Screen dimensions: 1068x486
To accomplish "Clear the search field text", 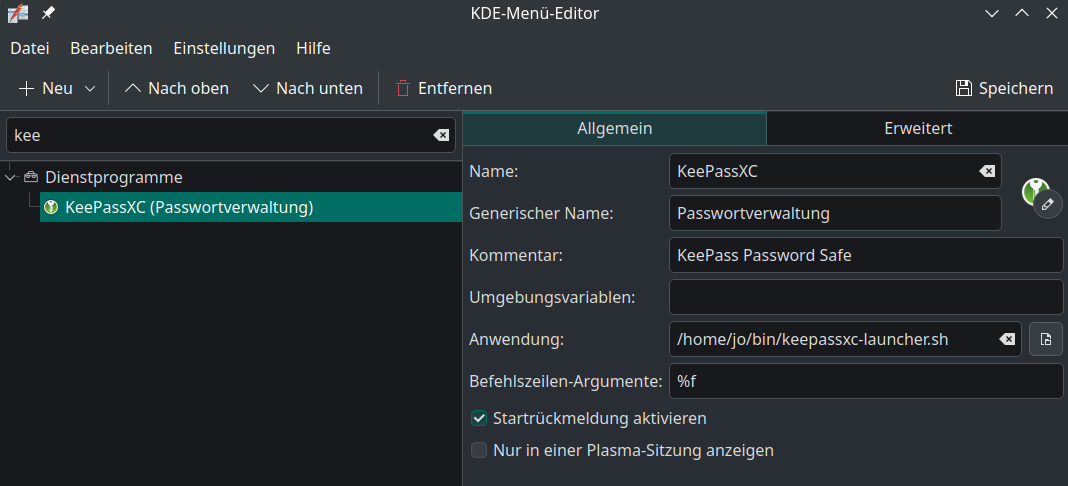I will [441, 135].
